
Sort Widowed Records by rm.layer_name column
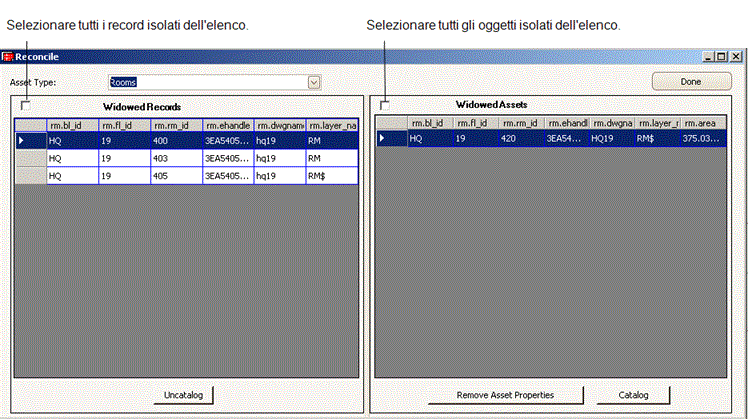pyautogui.click(x=332, y=126)
